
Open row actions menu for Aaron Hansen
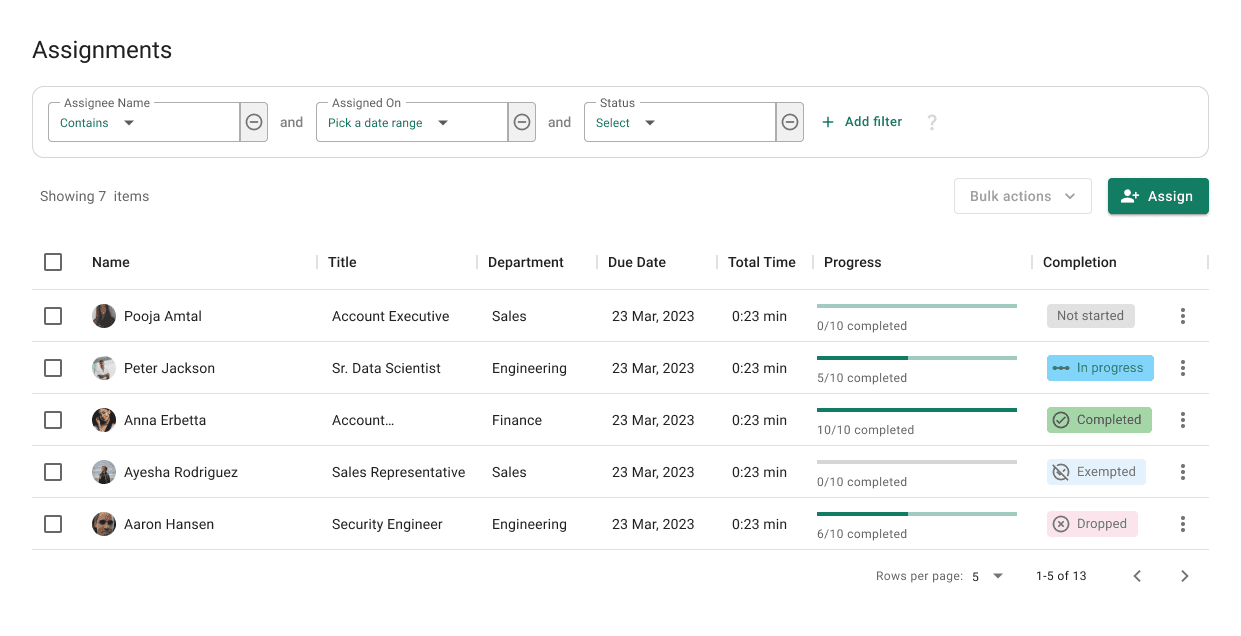point(1183,524)
